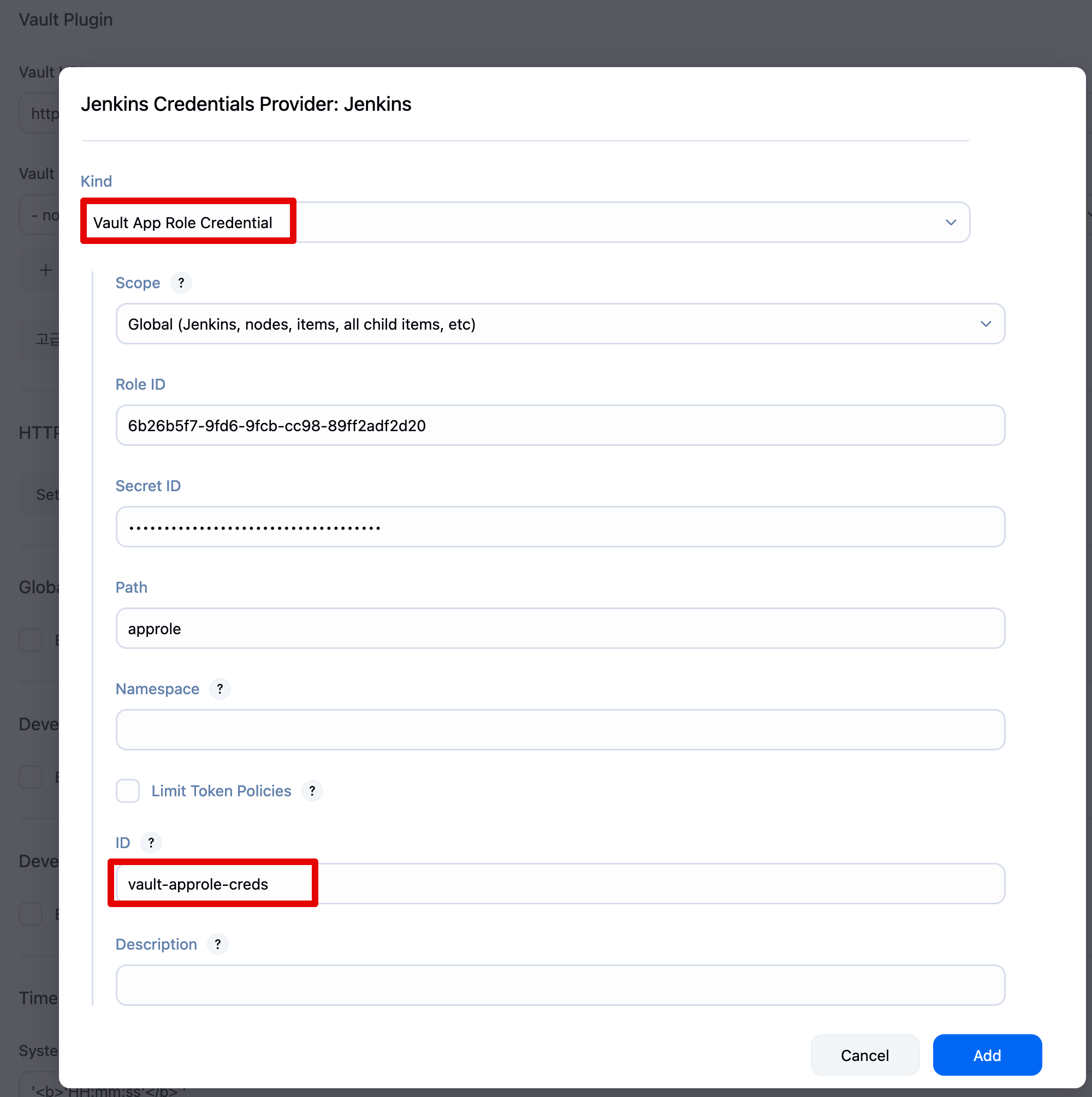Focus the Role ID input field
Image resolution: width=1092 pixels, height=1097 pixels.
point(560,425)
